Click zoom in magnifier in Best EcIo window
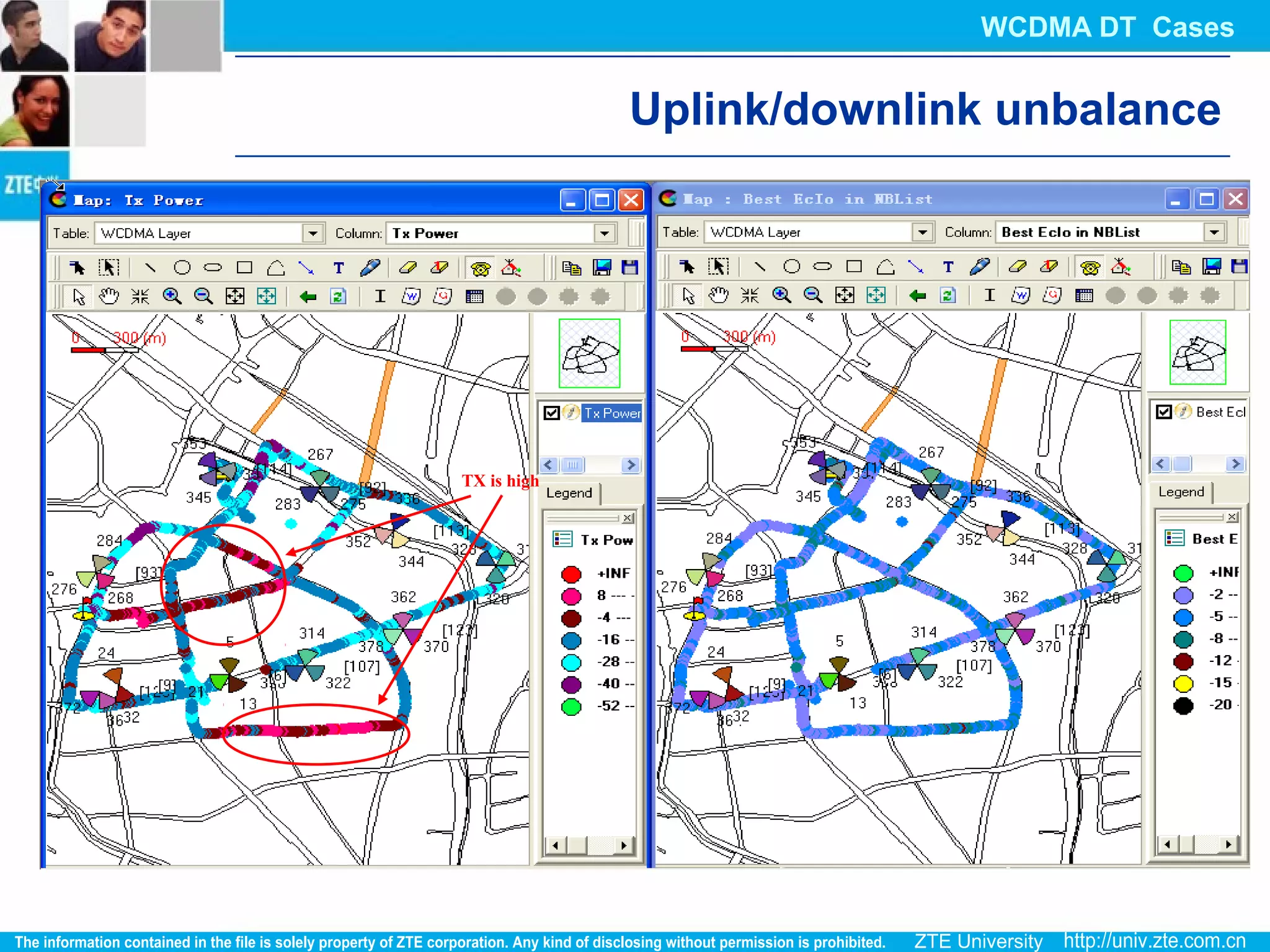This screenshot has height=952, width=1270. (781, 295)
